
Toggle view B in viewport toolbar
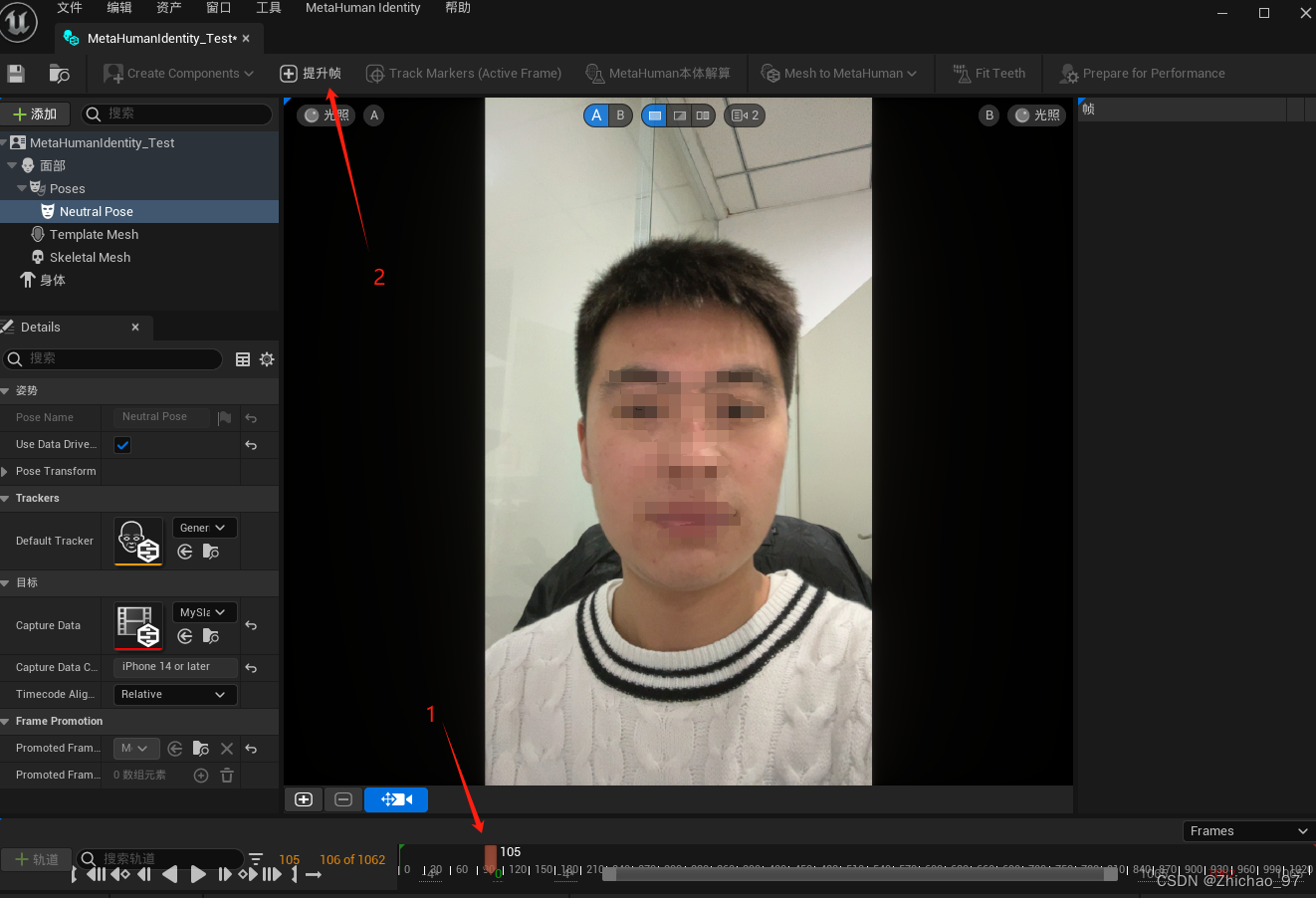pyautogui.click(x=620, y=115)
